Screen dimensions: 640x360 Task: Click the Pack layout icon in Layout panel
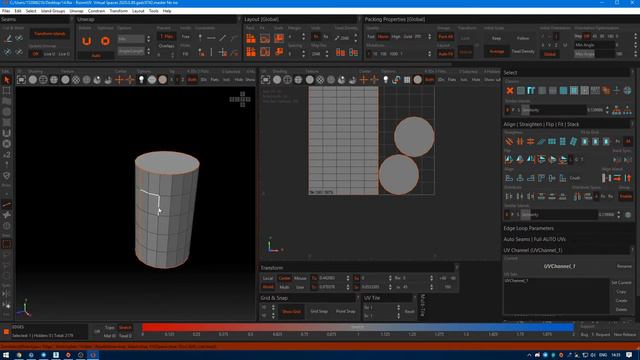coord(251,38)
